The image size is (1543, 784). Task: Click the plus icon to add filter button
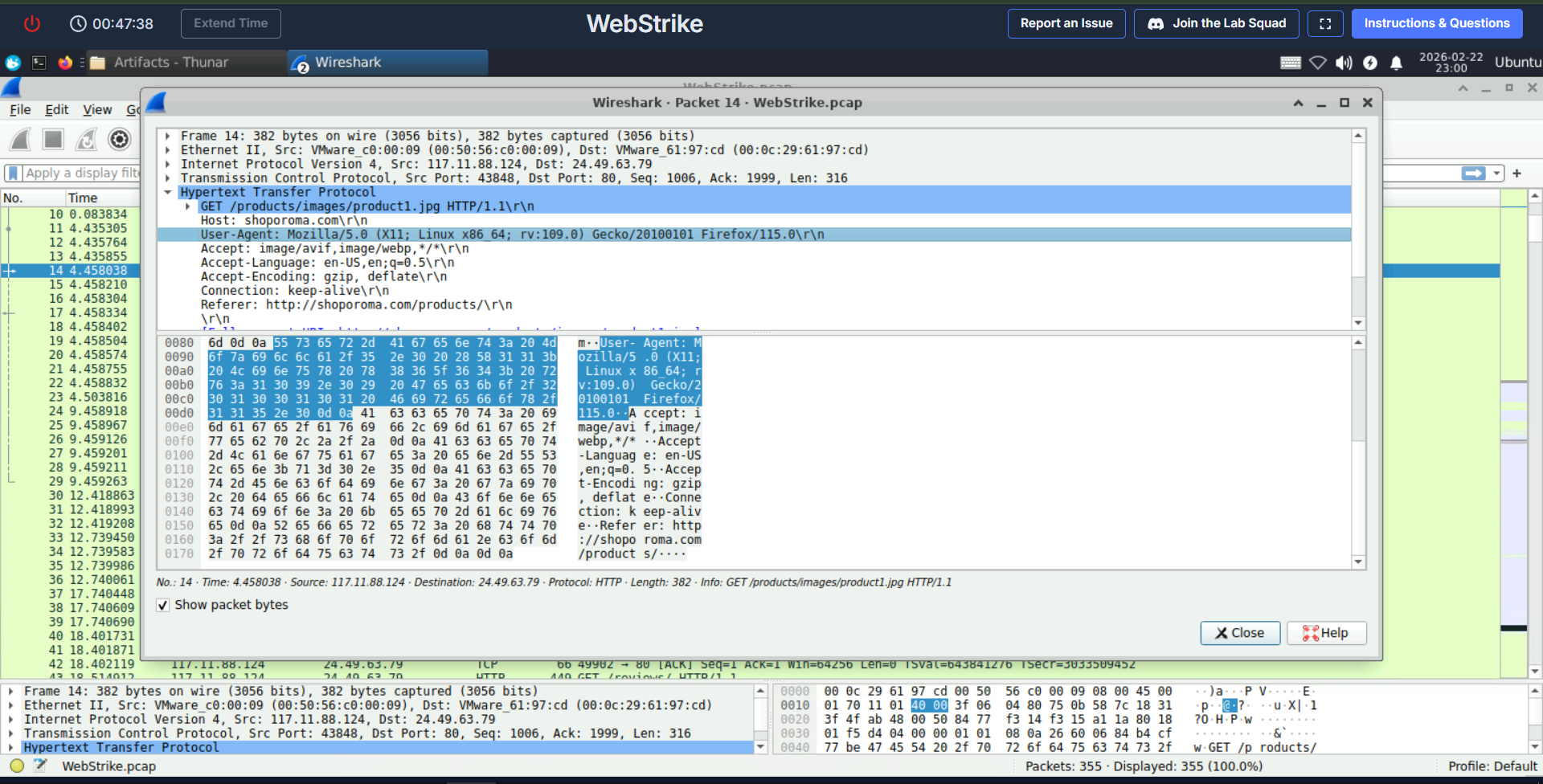click(x=1517, y=174)
